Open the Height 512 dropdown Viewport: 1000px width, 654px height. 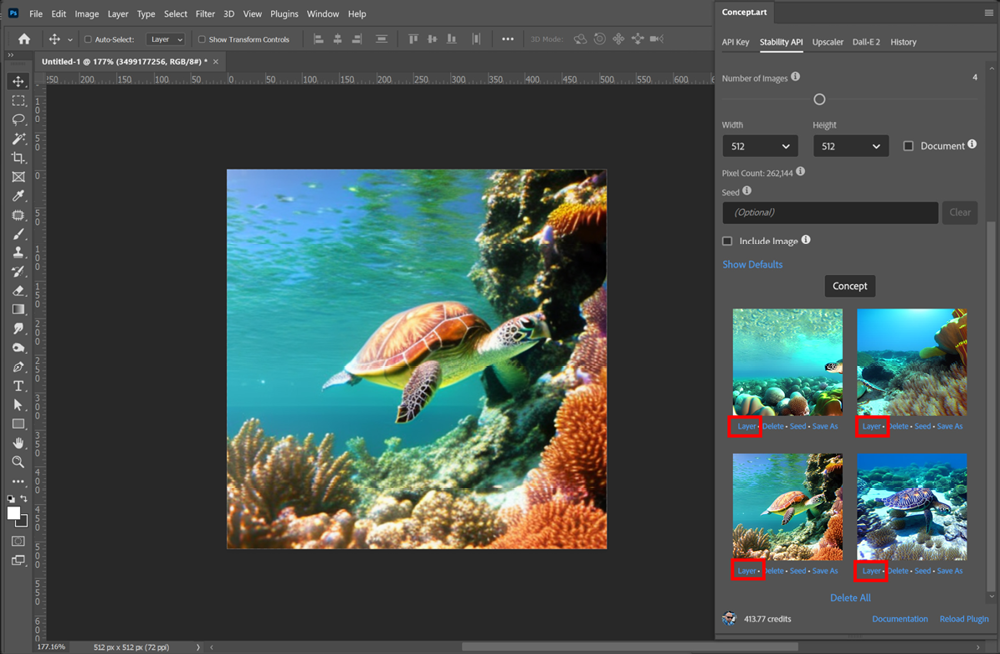(x=850, y=146)
